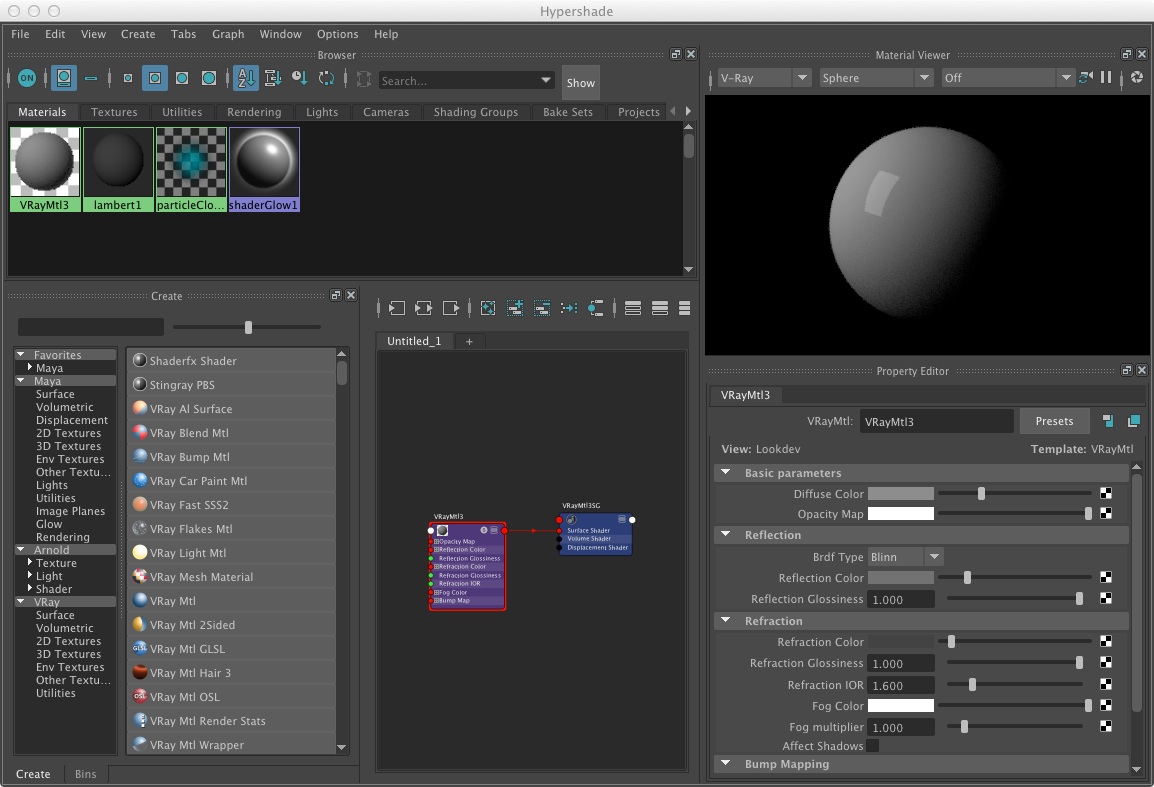Create a VRay Blend Mtl
The height and width of the screenshot is (787, 1154).
[x=231, y=433]
